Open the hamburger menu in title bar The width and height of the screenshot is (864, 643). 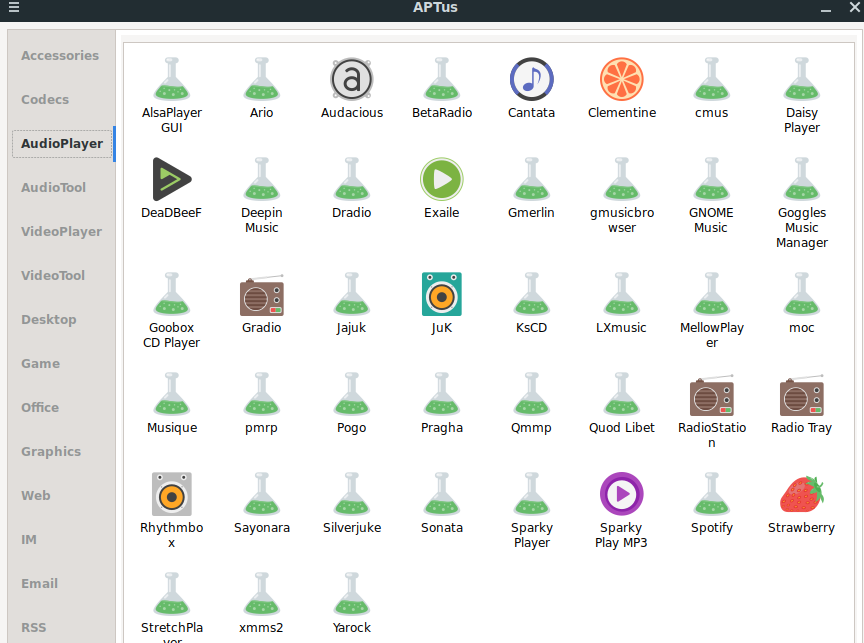tap(14, 7)
